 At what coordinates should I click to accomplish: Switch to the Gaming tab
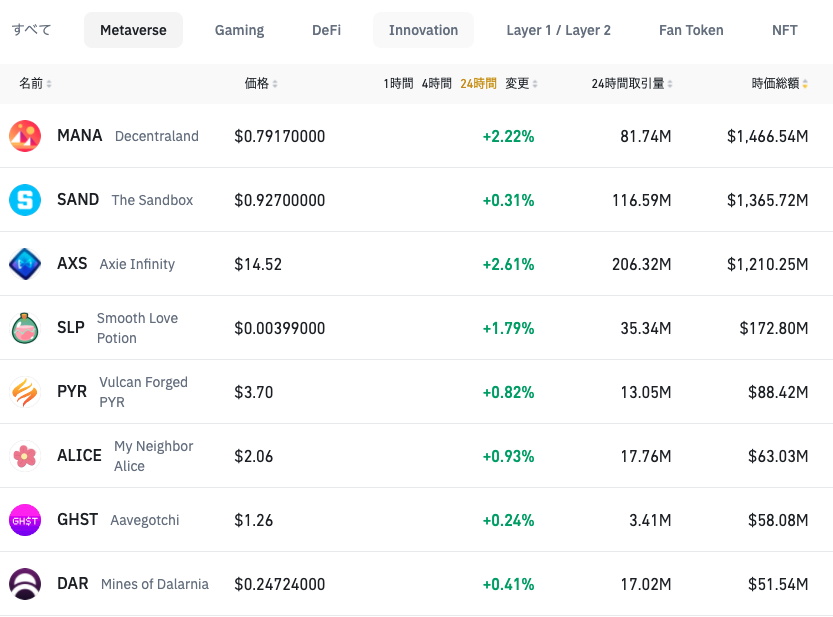(x=239, y=30)
